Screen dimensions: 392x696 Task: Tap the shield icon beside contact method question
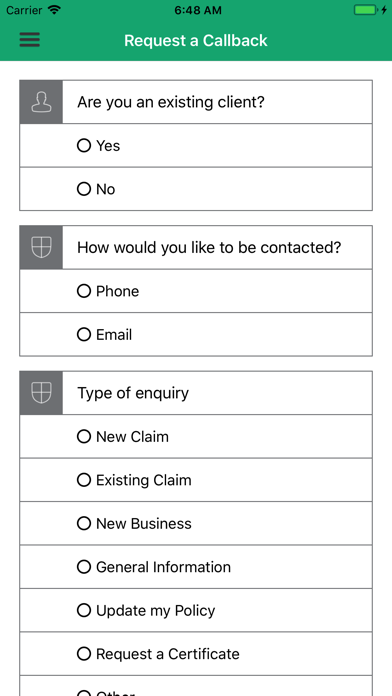[x=41, y=247]
